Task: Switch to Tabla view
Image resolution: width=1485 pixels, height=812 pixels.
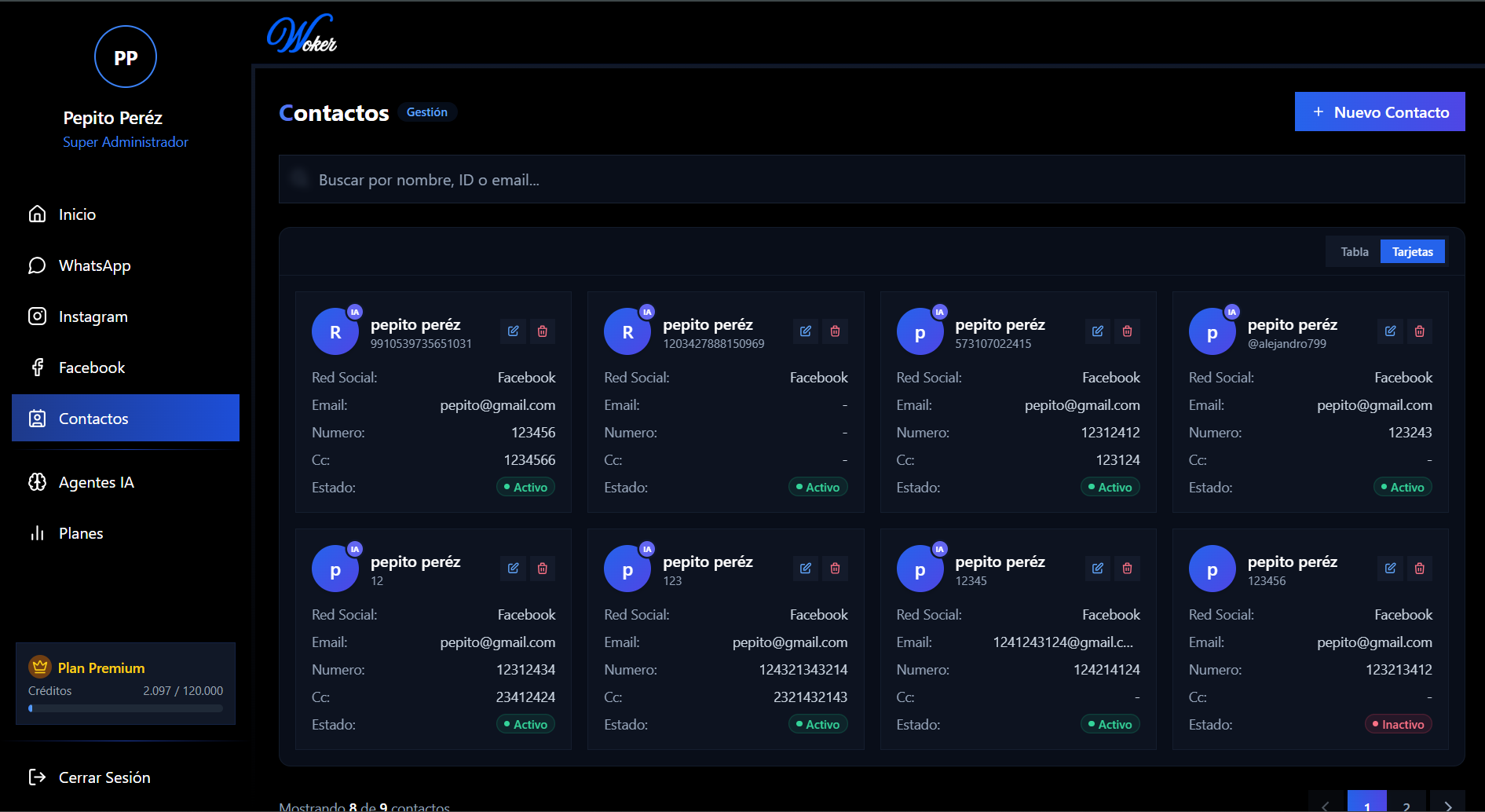Action: [x=1354, y=252]
